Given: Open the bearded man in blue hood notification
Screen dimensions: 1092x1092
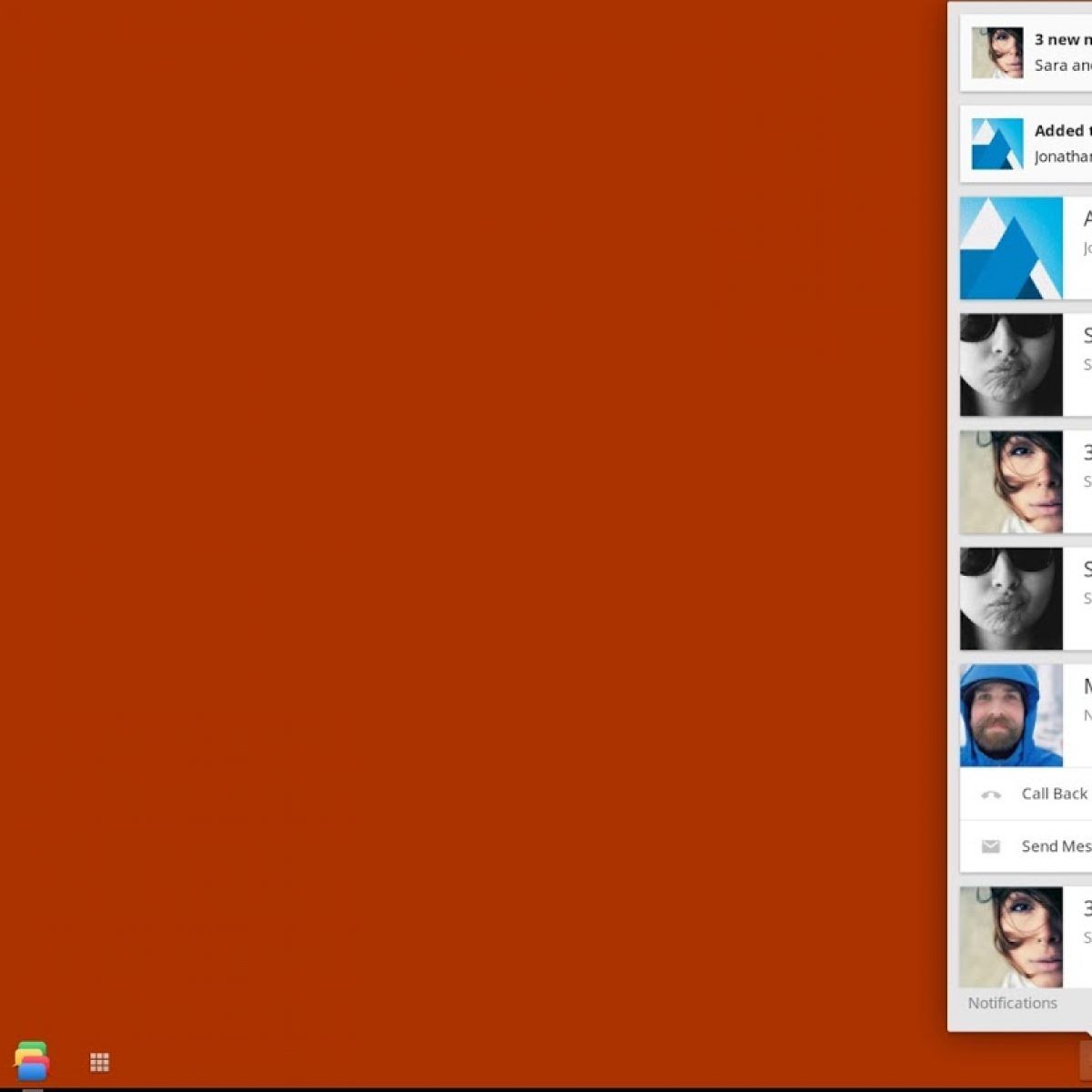Looking at the screenshot, I should click(x=1011, y=715).
